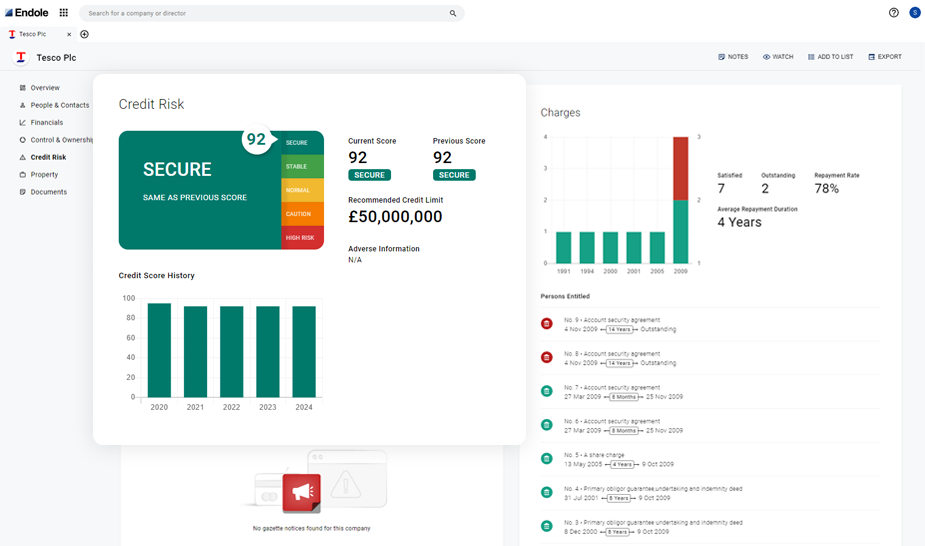The width and height of the screenshot is (925, 546).
Task: Click the red icon for charge No. 9
Action: [x=547, y=324]
